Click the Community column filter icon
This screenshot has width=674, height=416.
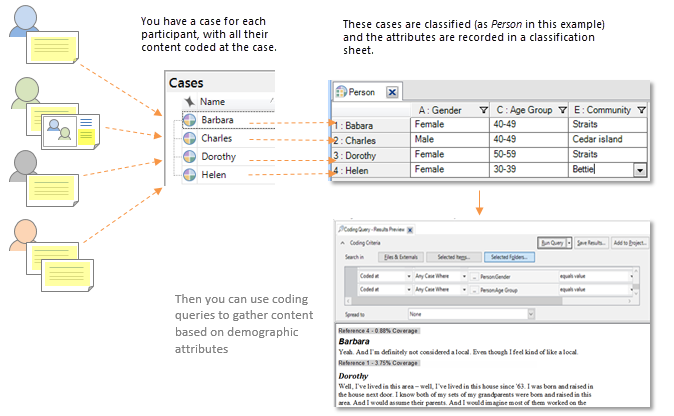point(641,110)
